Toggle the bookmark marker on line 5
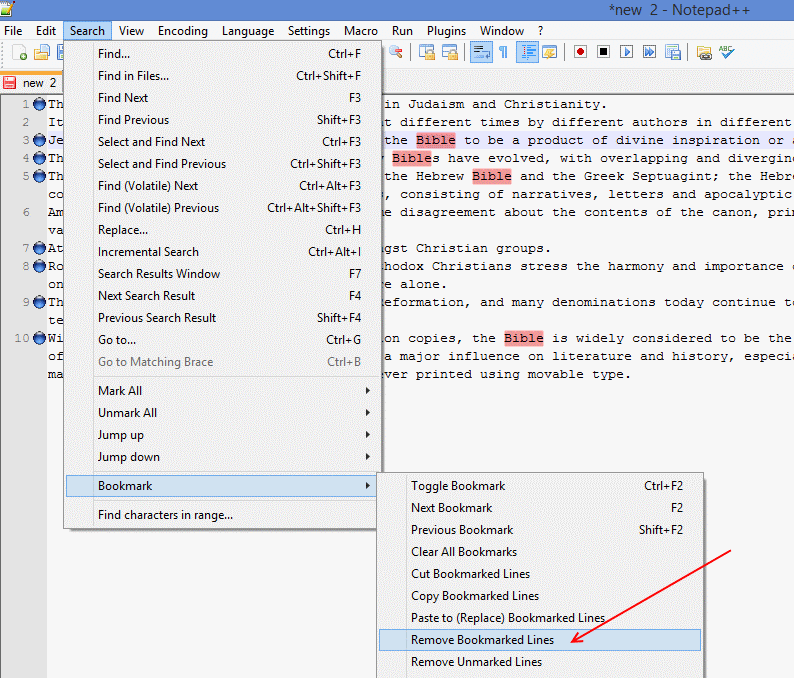The image size is (794, 678). coord(39,176)
